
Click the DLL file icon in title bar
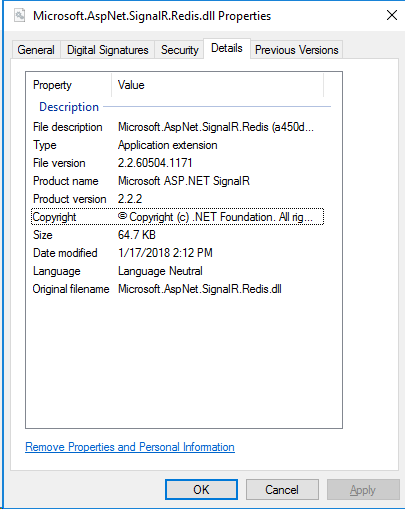click(19, 15)
